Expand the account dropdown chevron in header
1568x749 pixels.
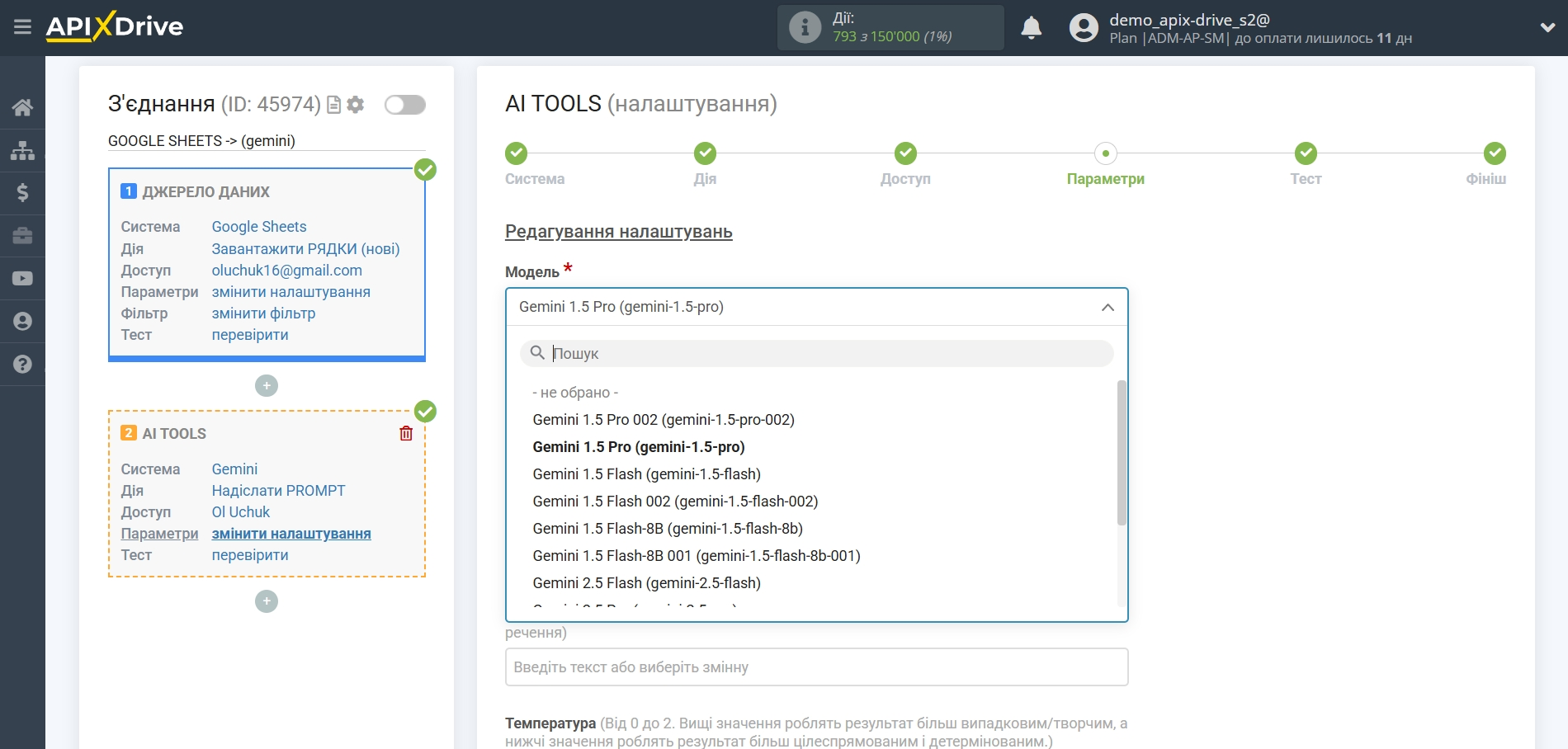click(x=1547, y=28)
